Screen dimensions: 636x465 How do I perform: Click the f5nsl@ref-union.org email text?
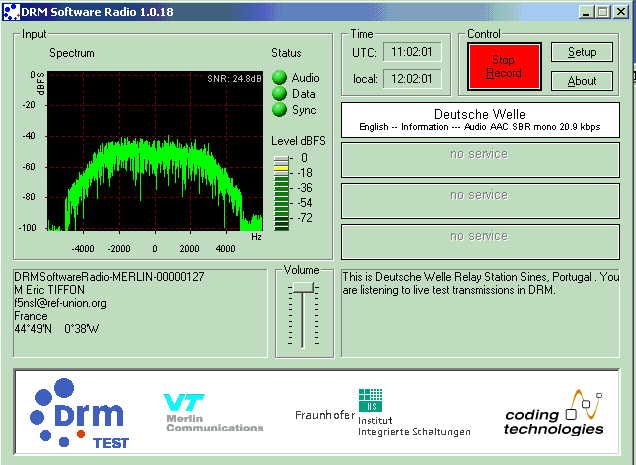(60, 303)
